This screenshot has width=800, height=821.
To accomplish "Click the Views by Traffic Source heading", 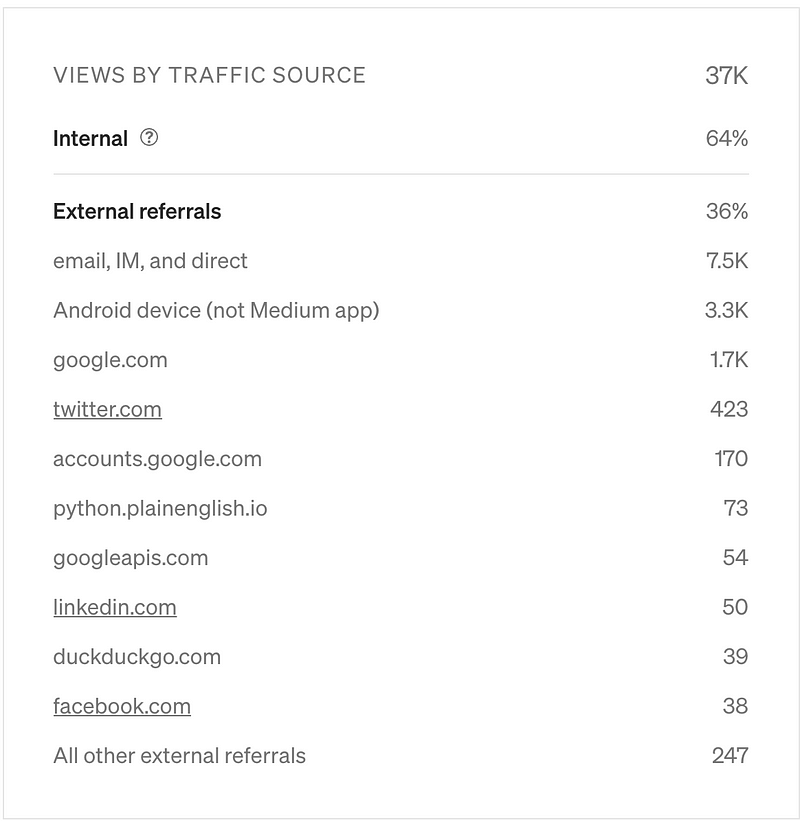I will coord(209,75).
